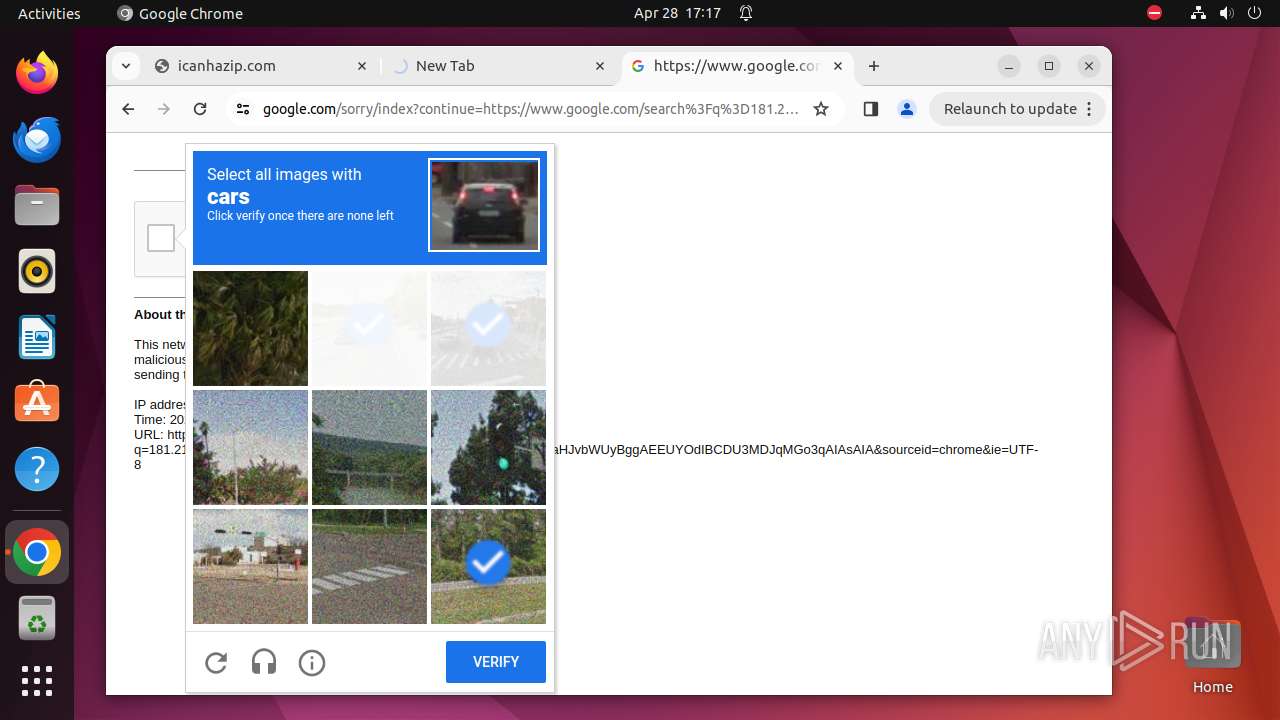This screenshot has width=1280, height=720.
Task: Open Google Chrome app menu in top bar
Action: (x=180, y=13)
